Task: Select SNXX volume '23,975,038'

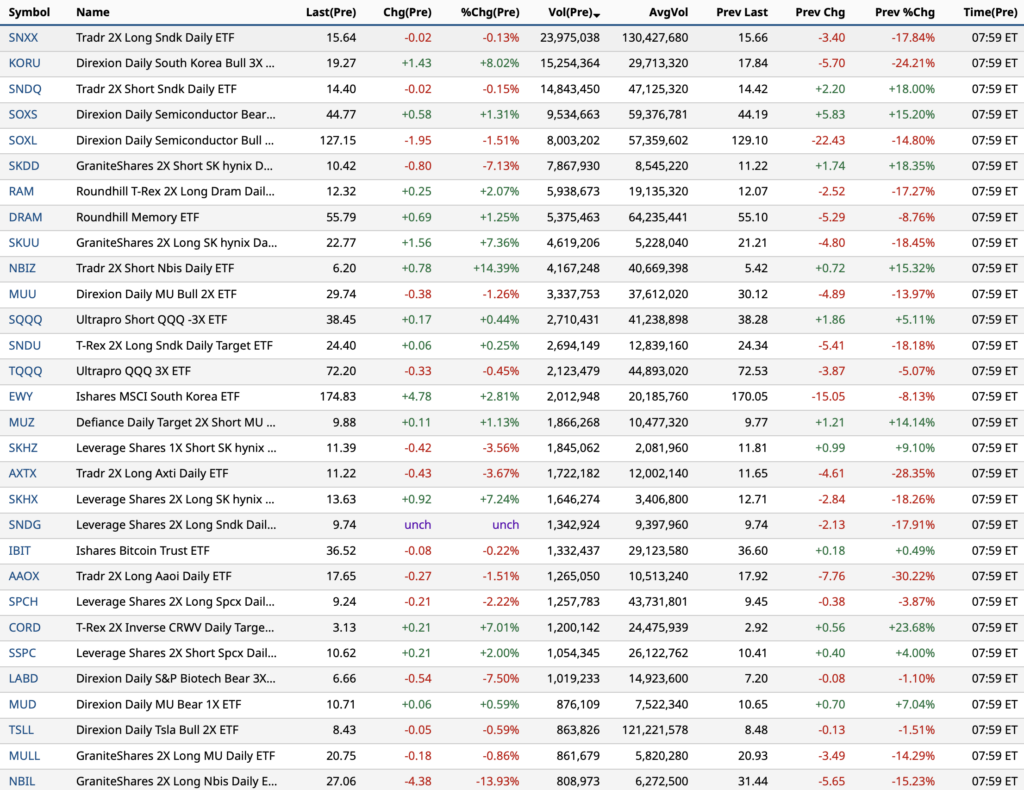Action: pos(570,38)
